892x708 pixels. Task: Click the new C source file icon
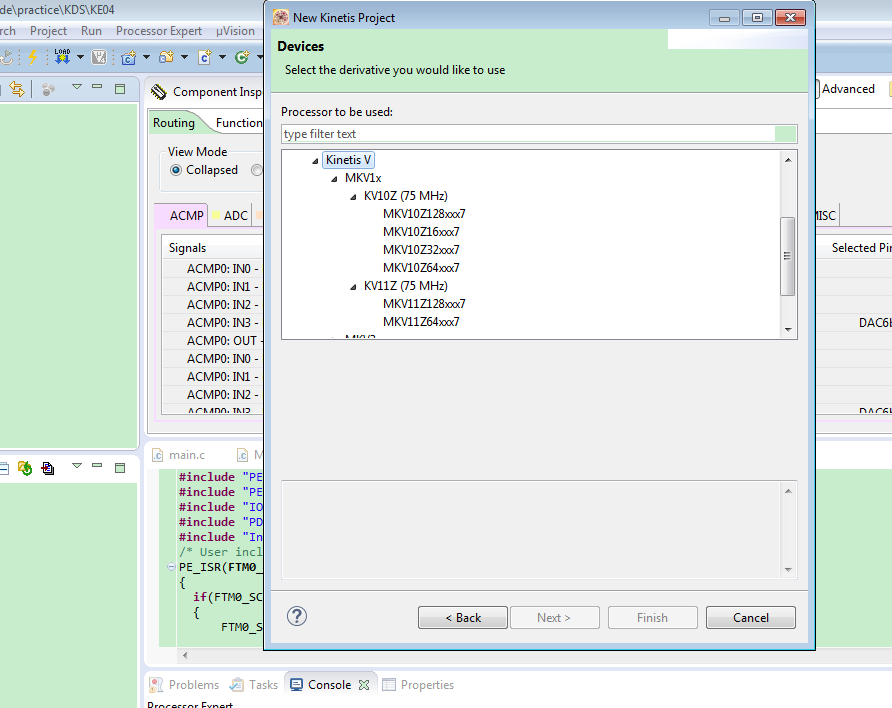[x=204, y=57]
